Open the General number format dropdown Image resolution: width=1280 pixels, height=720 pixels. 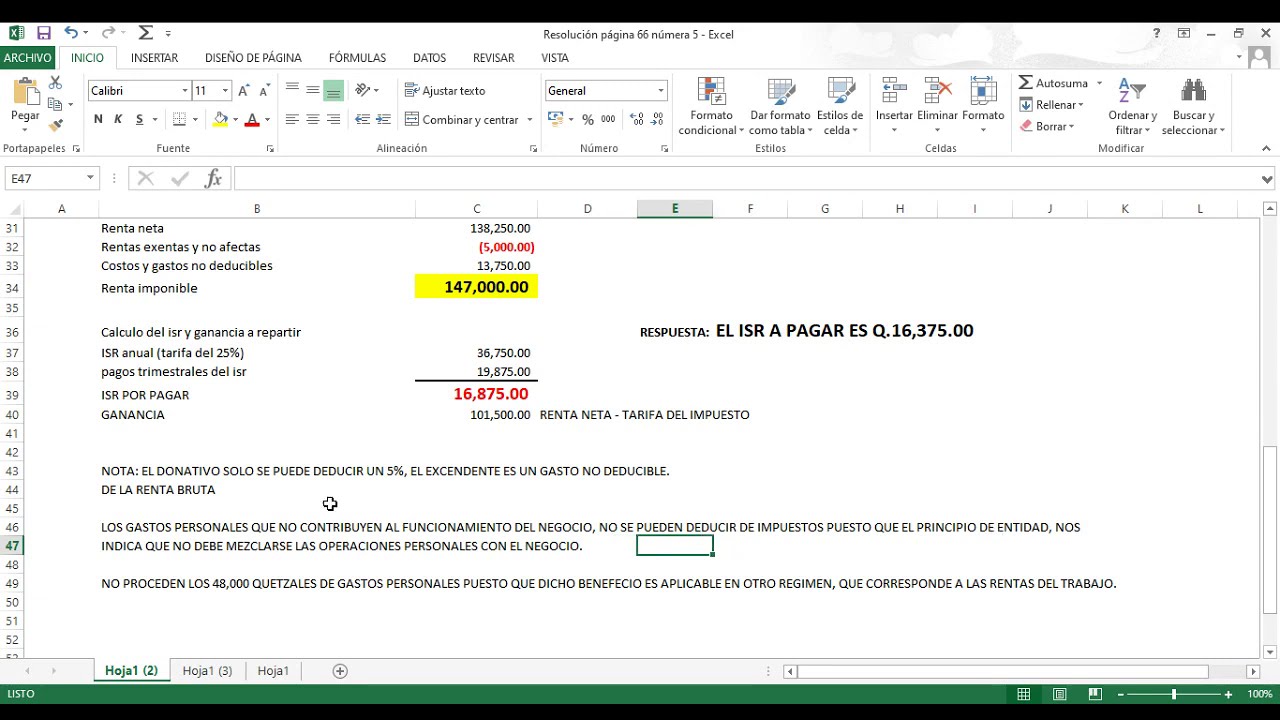point(660,91)
